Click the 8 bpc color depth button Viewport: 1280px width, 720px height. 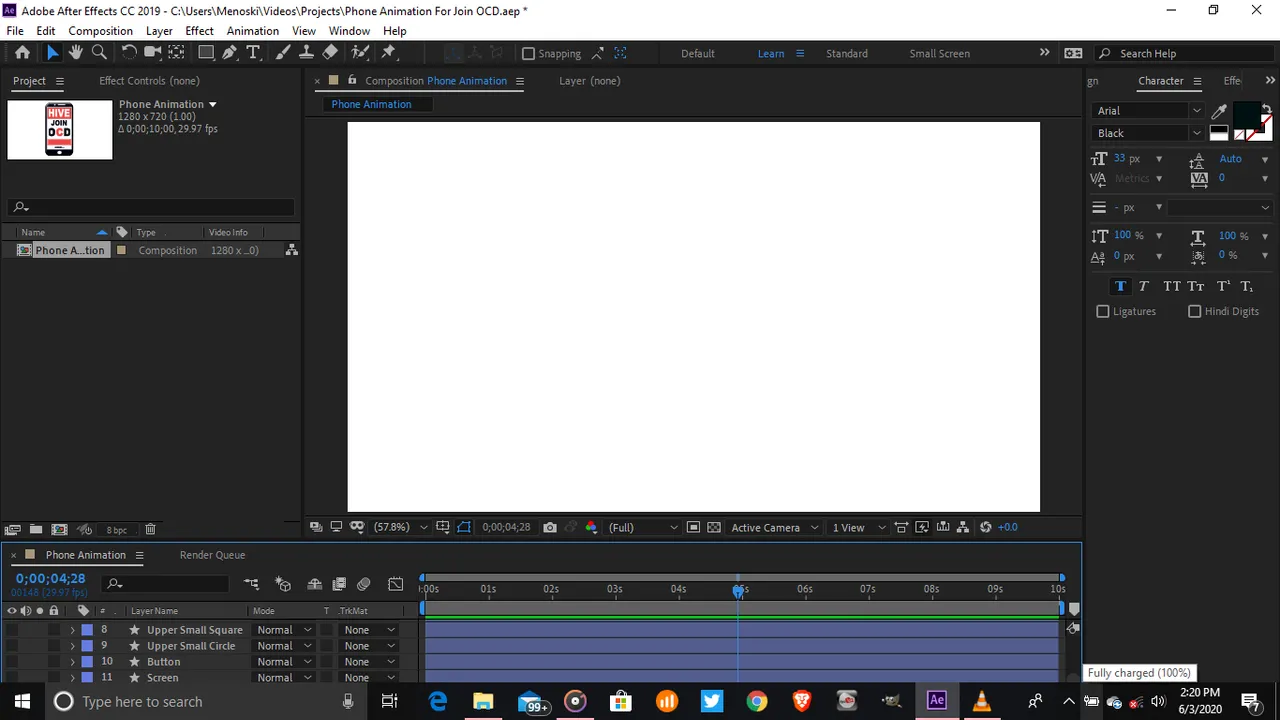pos(117,530)
